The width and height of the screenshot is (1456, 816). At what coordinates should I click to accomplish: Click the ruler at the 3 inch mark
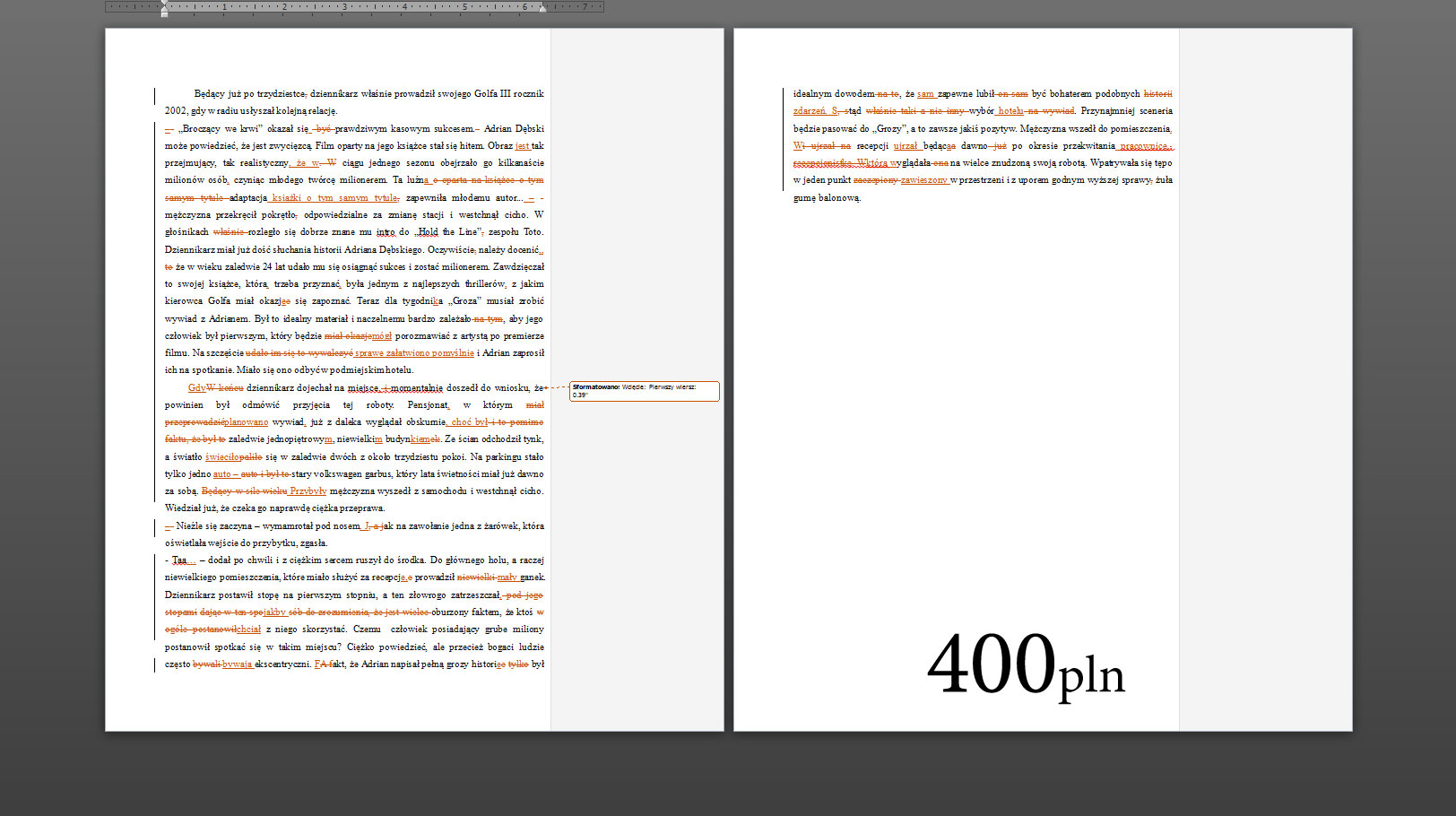pyautogui.click(x=344, y=7)
